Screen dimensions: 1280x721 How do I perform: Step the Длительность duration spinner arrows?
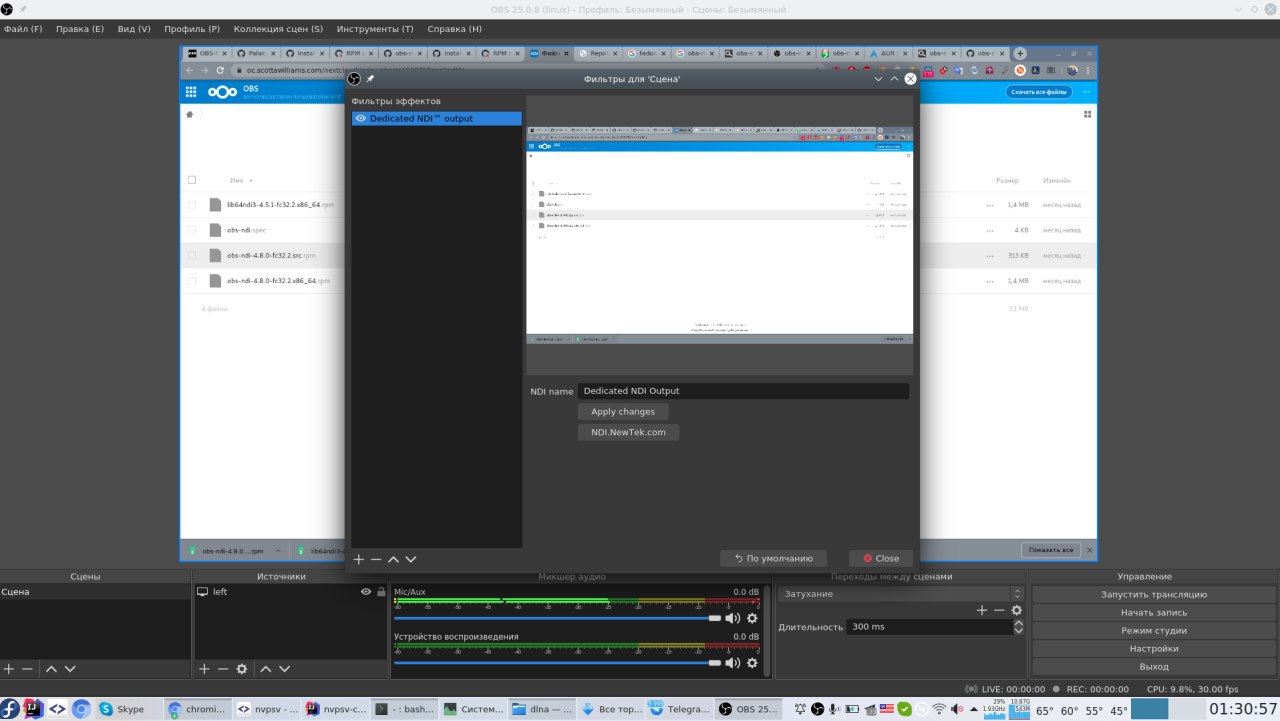coord(1018,627)
